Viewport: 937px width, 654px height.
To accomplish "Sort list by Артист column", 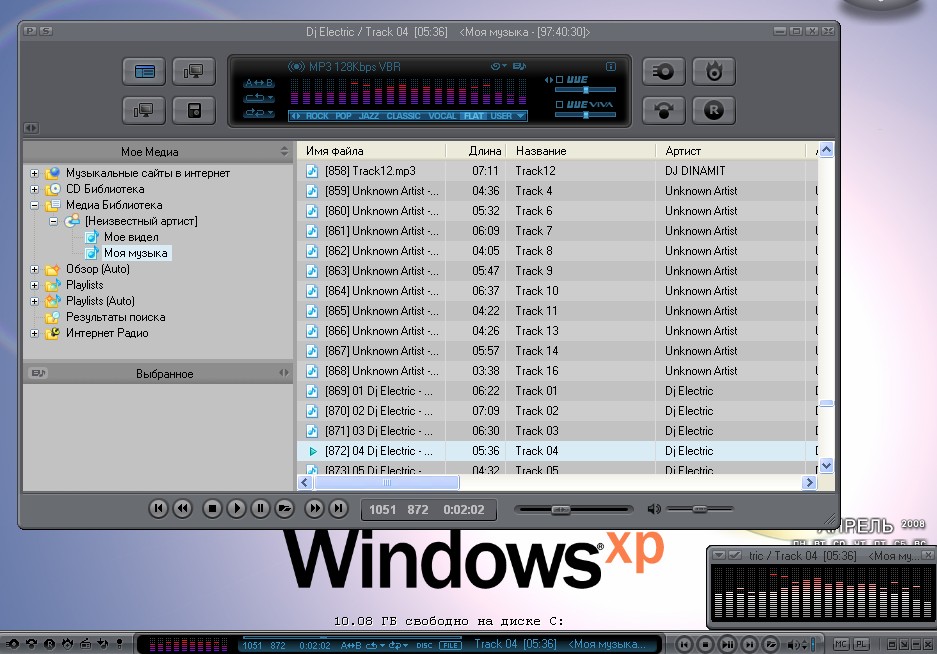I will pyautogui.click(x=730, y=151).
